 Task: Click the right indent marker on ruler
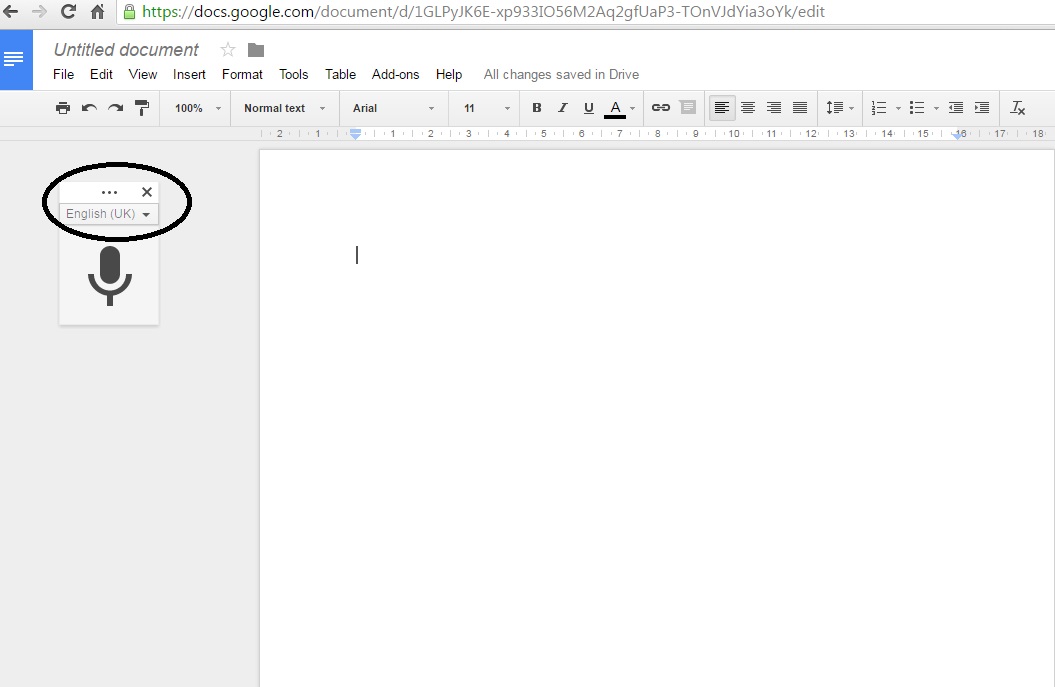[x=958, y=135]
